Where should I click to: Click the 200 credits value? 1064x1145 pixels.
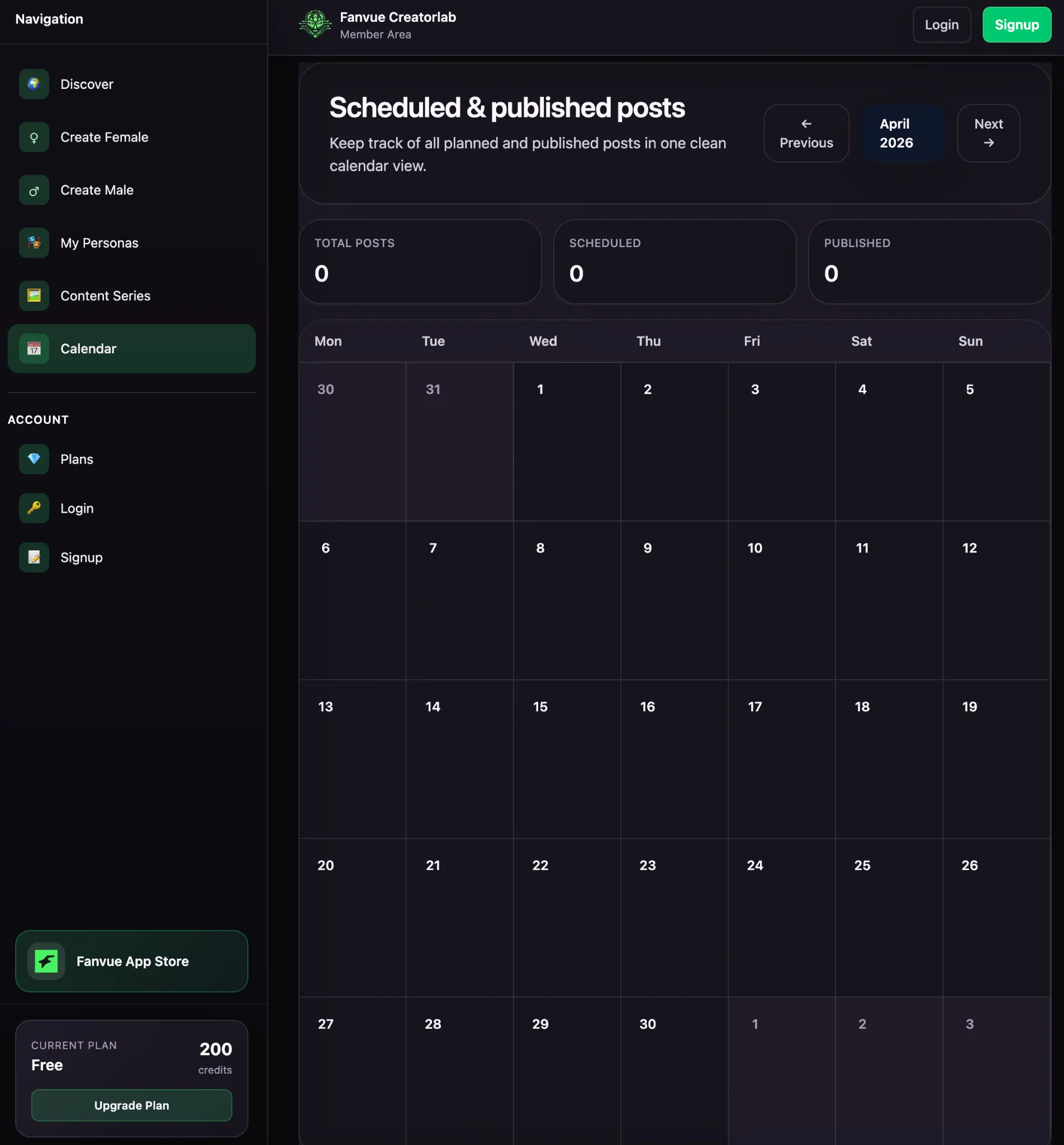pyautogui.click(x=215, y=1049)
